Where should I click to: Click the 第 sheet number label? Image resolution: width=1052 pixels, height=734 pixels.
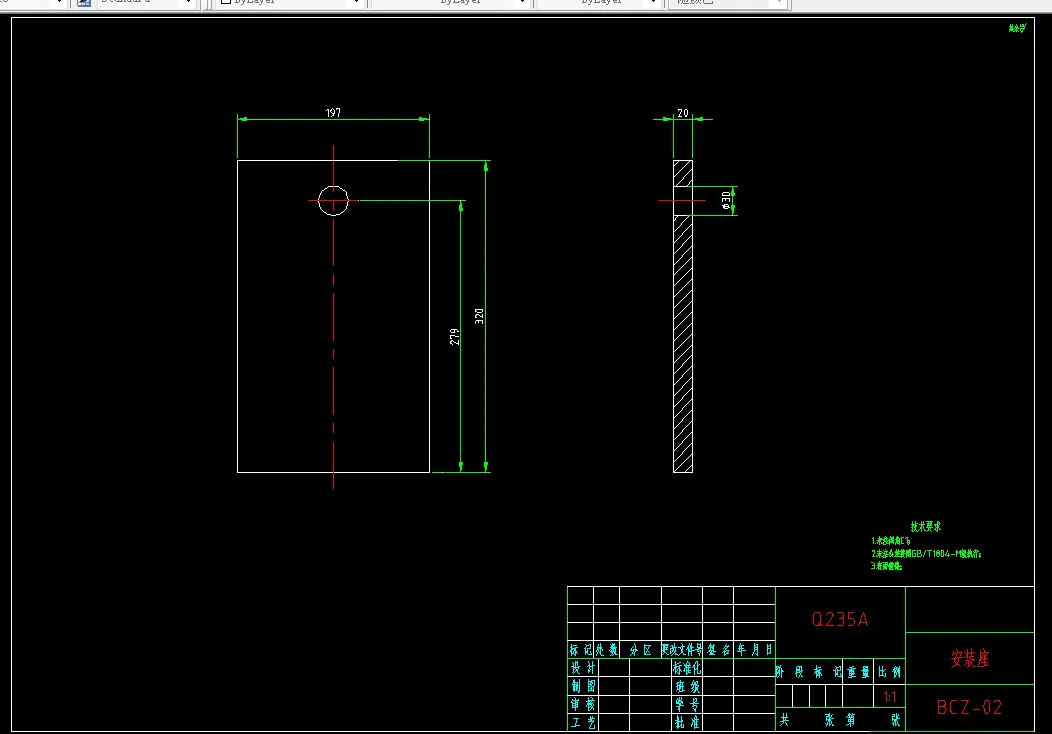tap(851, 720)
